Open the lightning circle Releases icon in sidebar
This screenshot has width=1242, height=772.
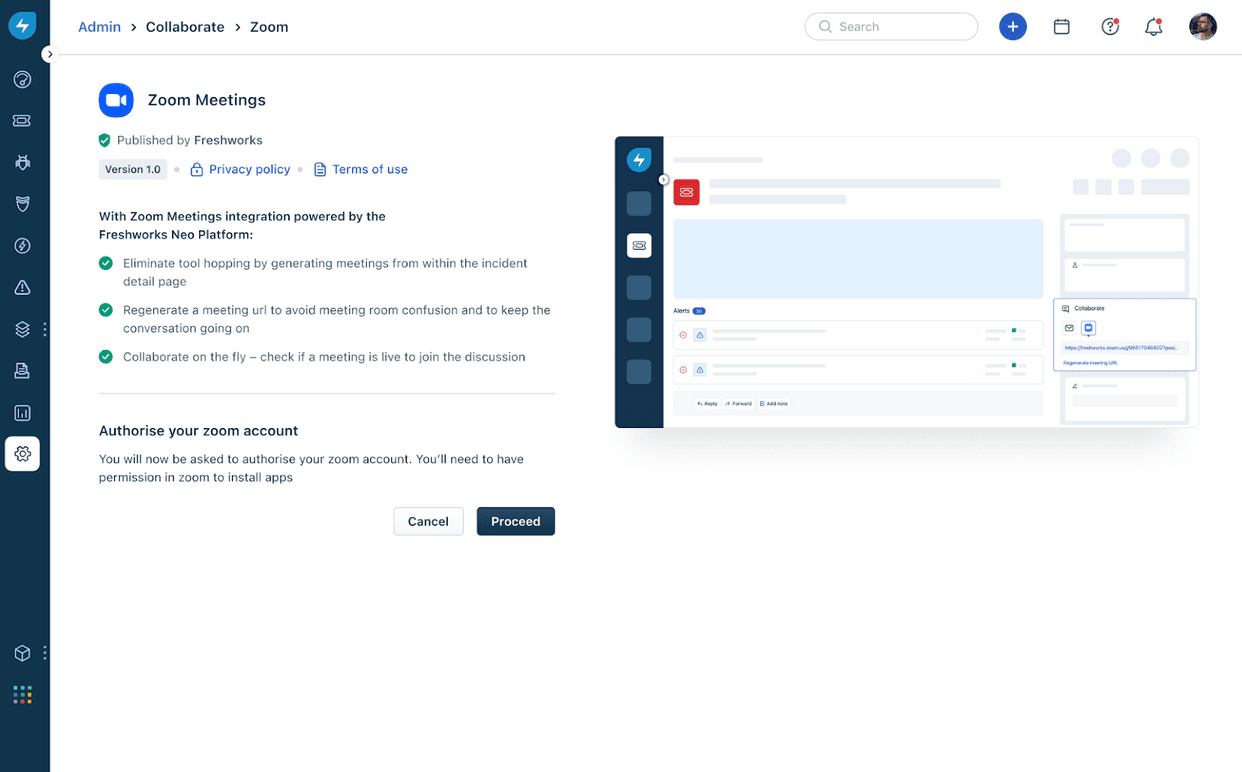(22, 246)
